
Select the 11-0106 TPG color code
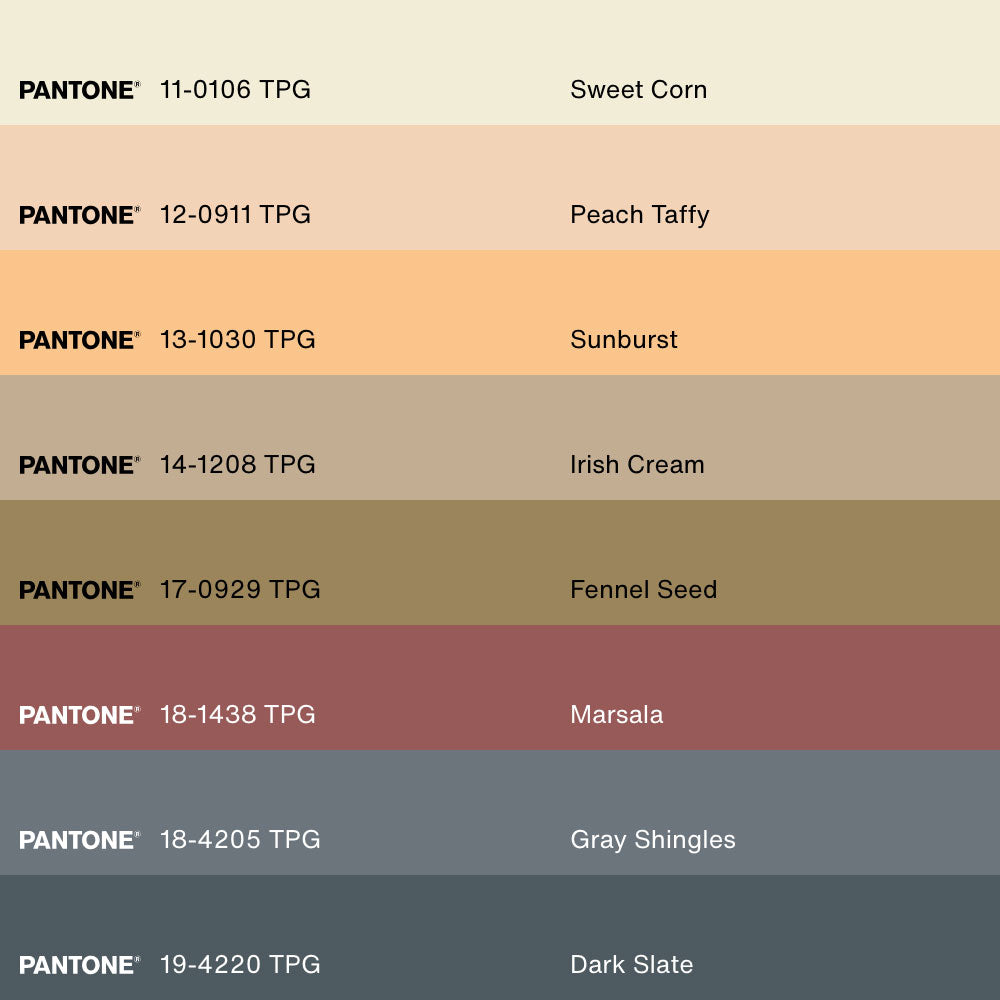coord(235,90)
